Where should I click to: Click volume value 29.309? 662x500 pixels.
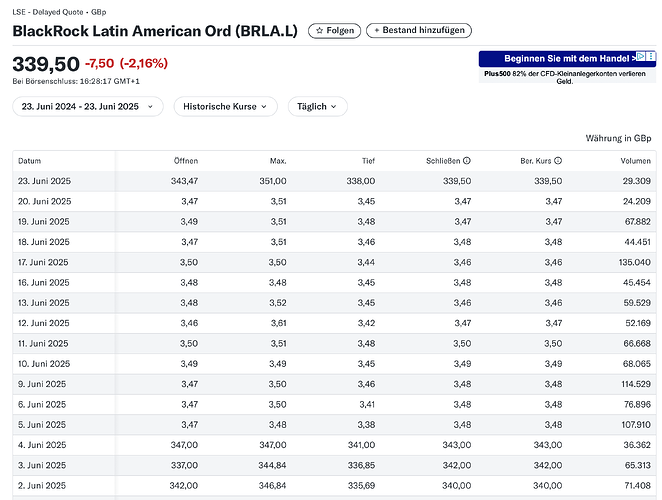[x=637, y=181]
